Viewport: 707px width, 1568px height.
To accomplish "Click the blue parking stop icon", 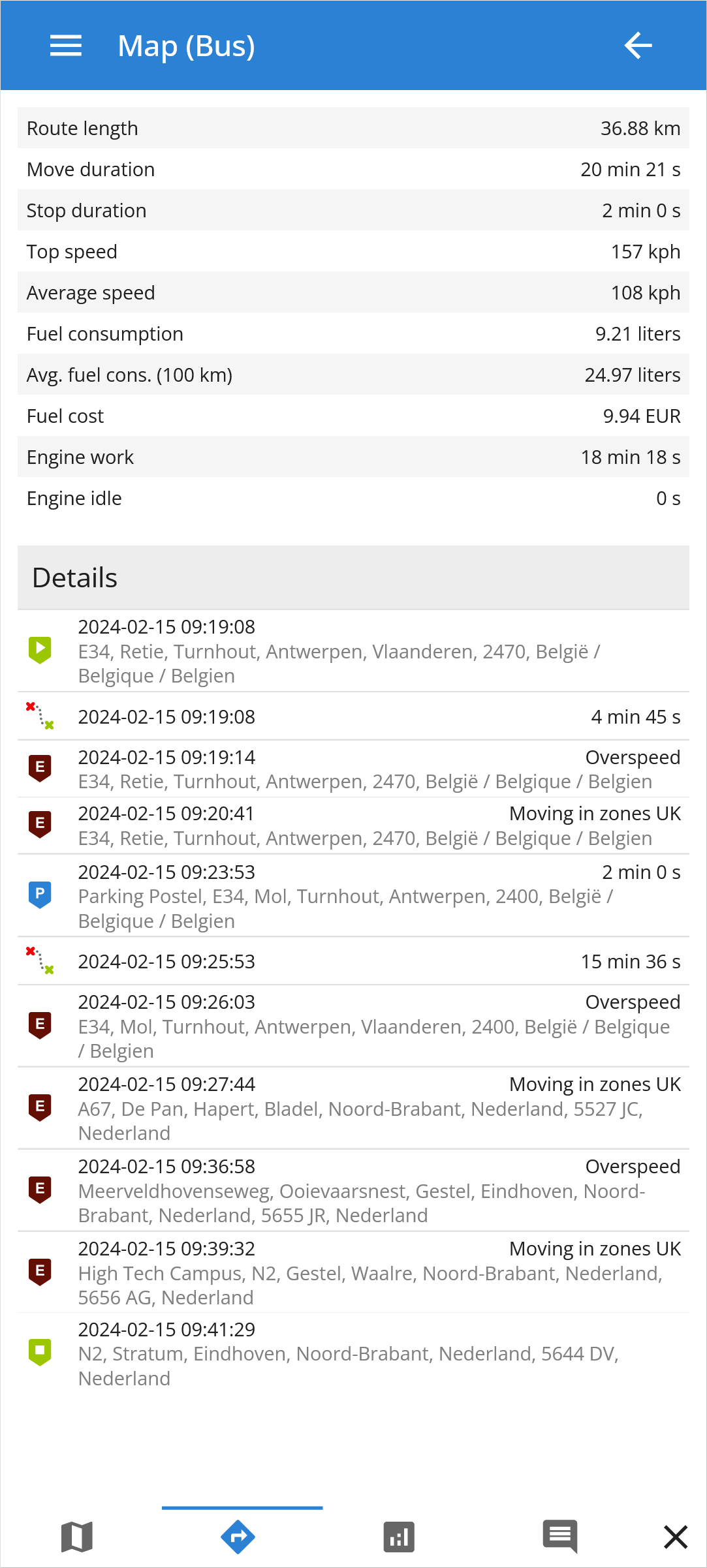I will [40, 894].
